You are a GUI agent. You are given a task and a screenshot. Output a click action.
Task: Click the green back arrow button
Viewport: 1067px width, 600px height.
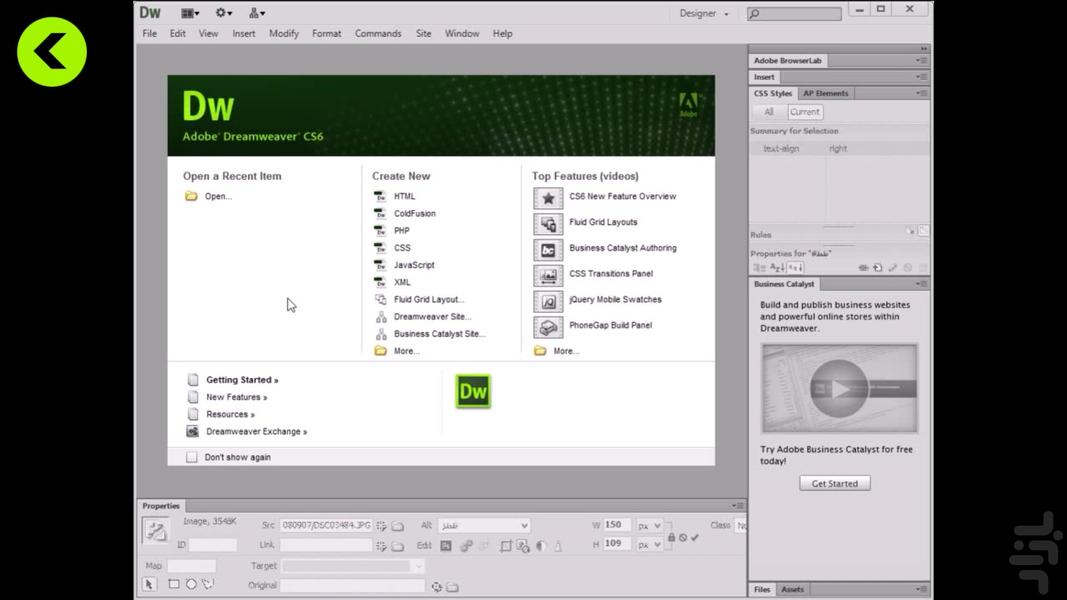(52, 51)
